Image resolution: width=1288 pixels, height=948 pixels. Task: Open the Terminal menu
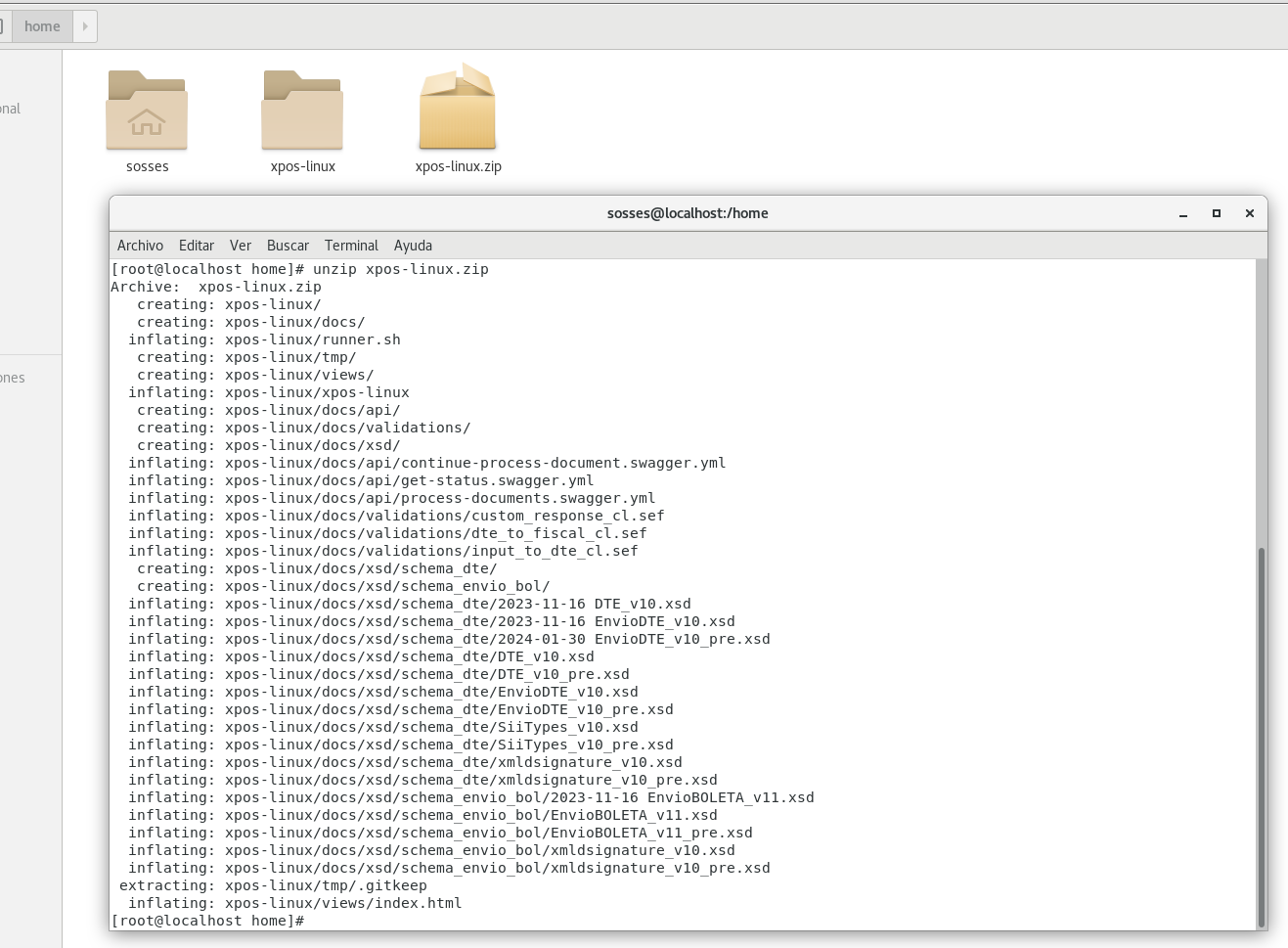pos(351,246)
